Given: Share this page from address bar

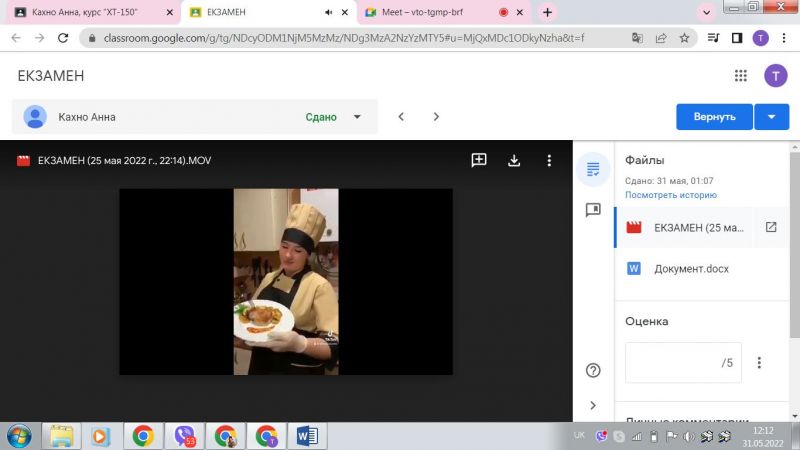Looking at the screenshot, I should [x=661, y=38].
